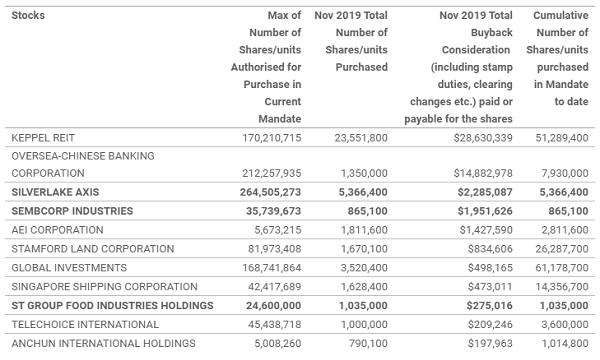The width and height of the screenshot is (600, 360).
Task: Click the AEI CORPORATION stock name
Action: (57, 230)
